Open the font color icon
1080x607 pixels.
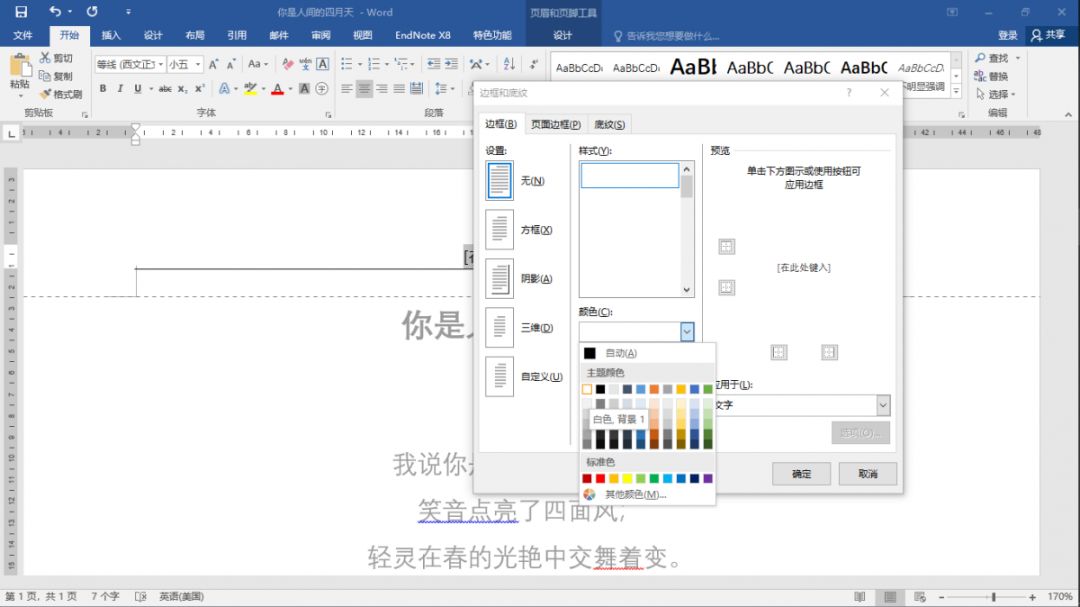pyautogui.click(x=276, y=89)
